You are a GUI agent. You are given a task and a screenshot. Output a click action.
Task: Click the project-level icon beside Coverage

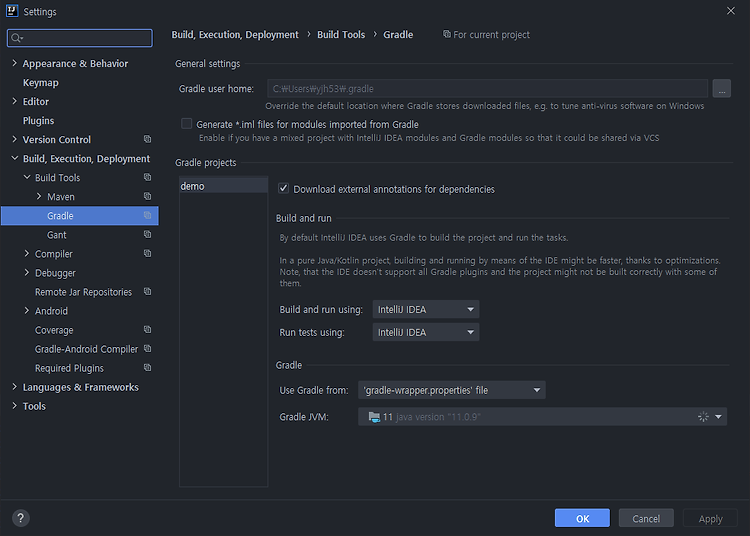pyautogui.click(x=147, y=329)
